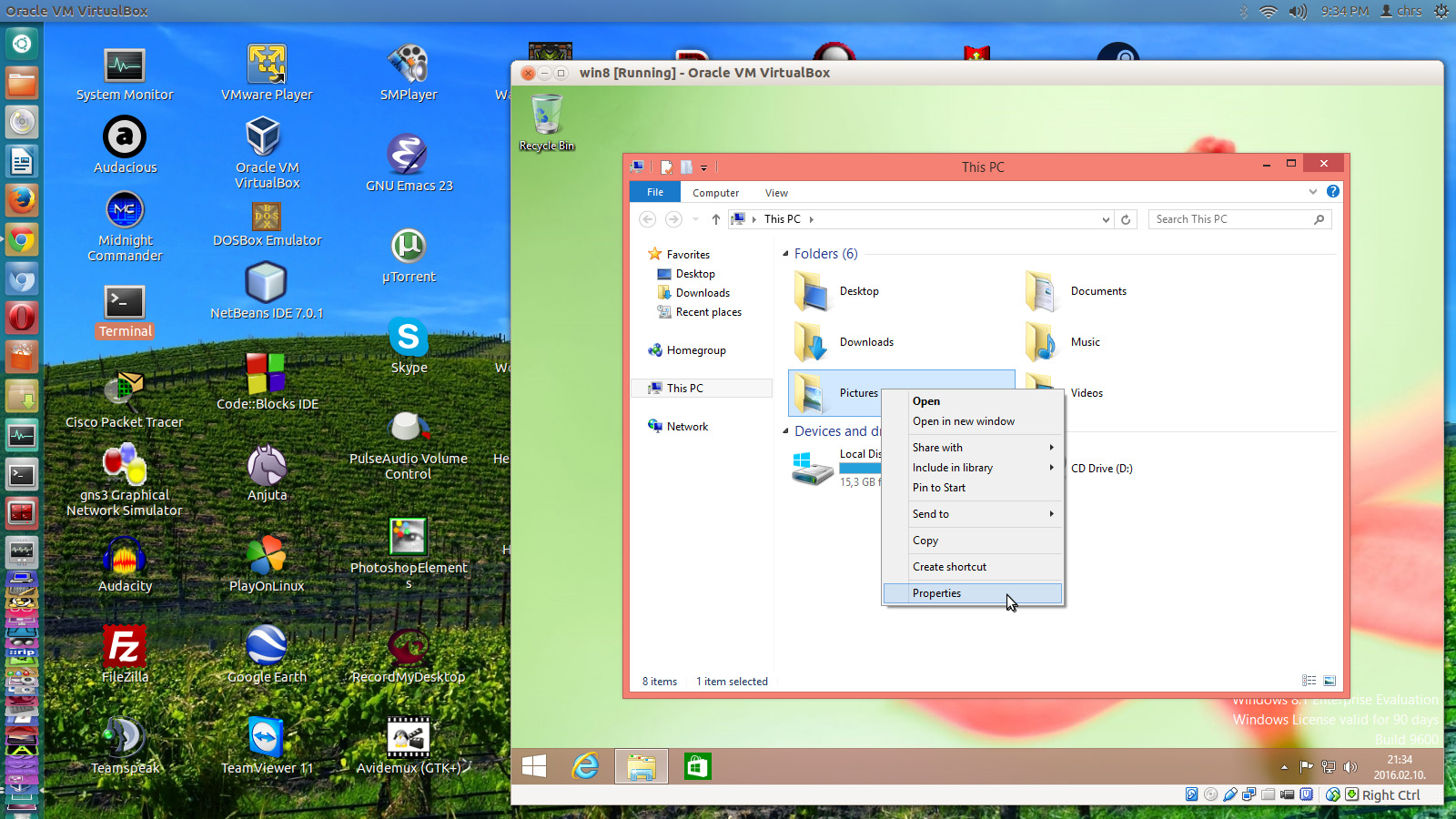Go up one level arrow
The width and height of the screenshot is (1456, 819).
[x=716, y=219]
